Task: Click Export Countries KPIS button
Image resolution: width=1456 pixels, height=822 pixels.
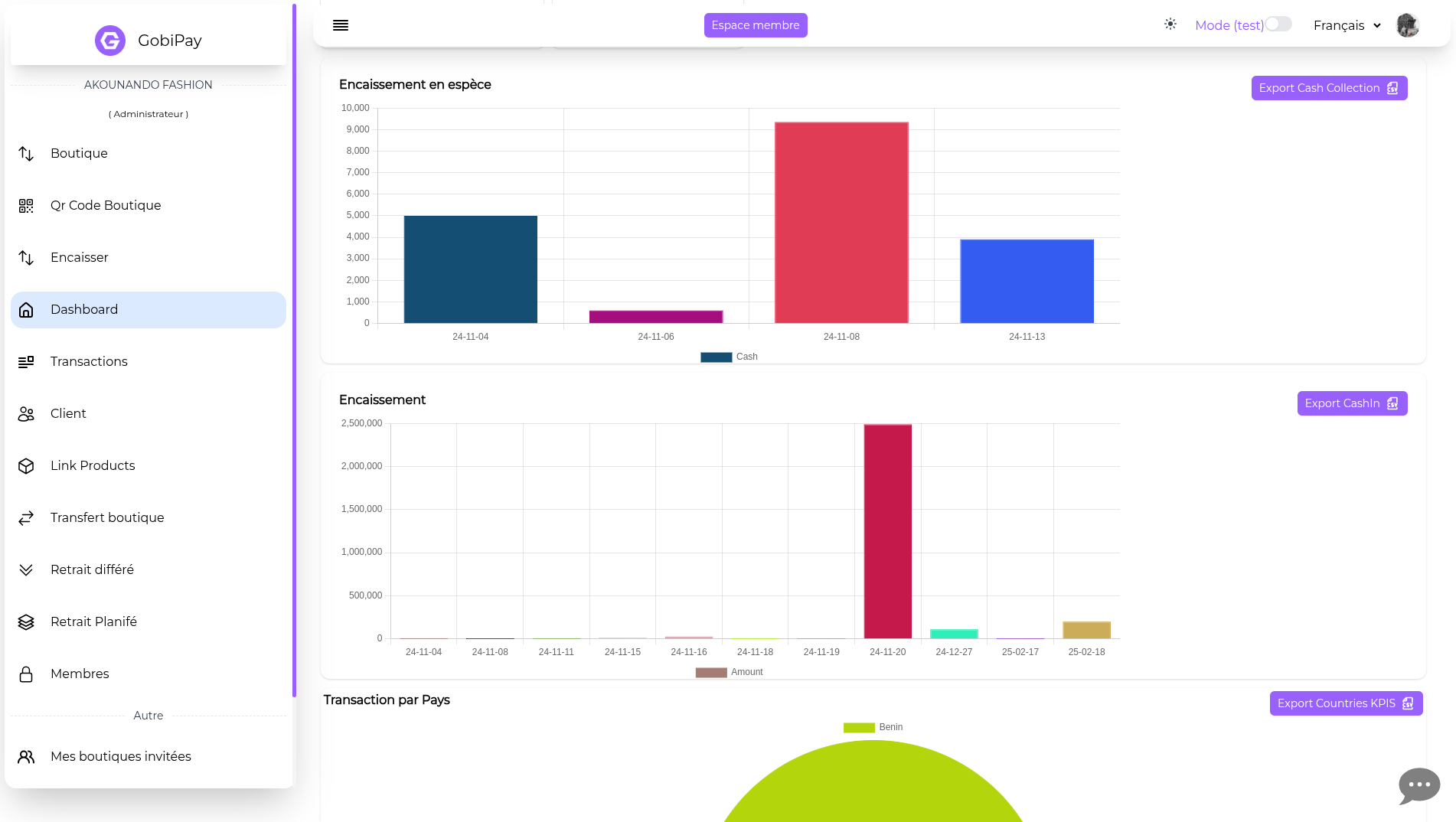Action: (1346, 703)
